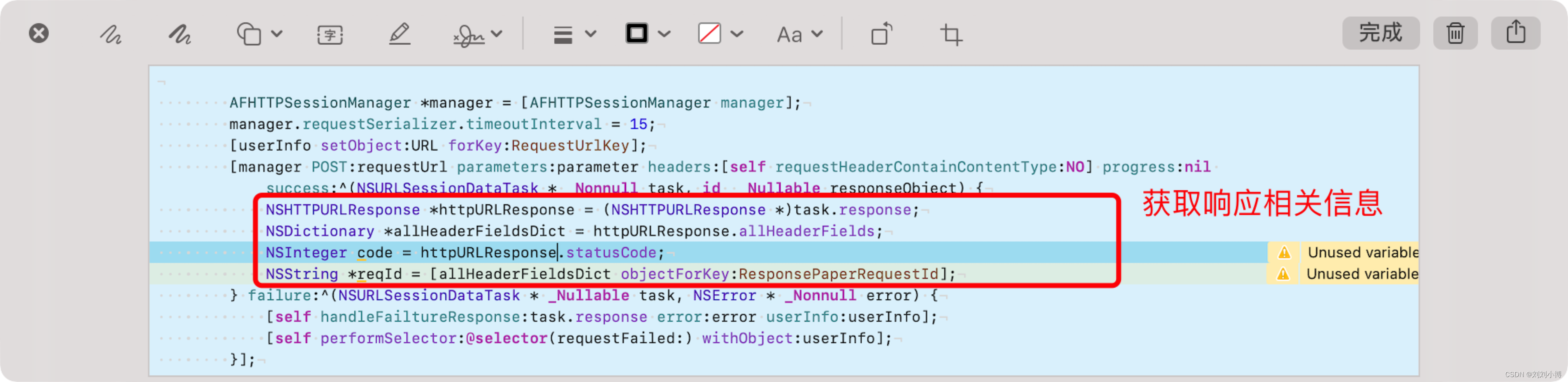
Task: Select the Highlight marker tool
Action: click(x=399, y=34)
